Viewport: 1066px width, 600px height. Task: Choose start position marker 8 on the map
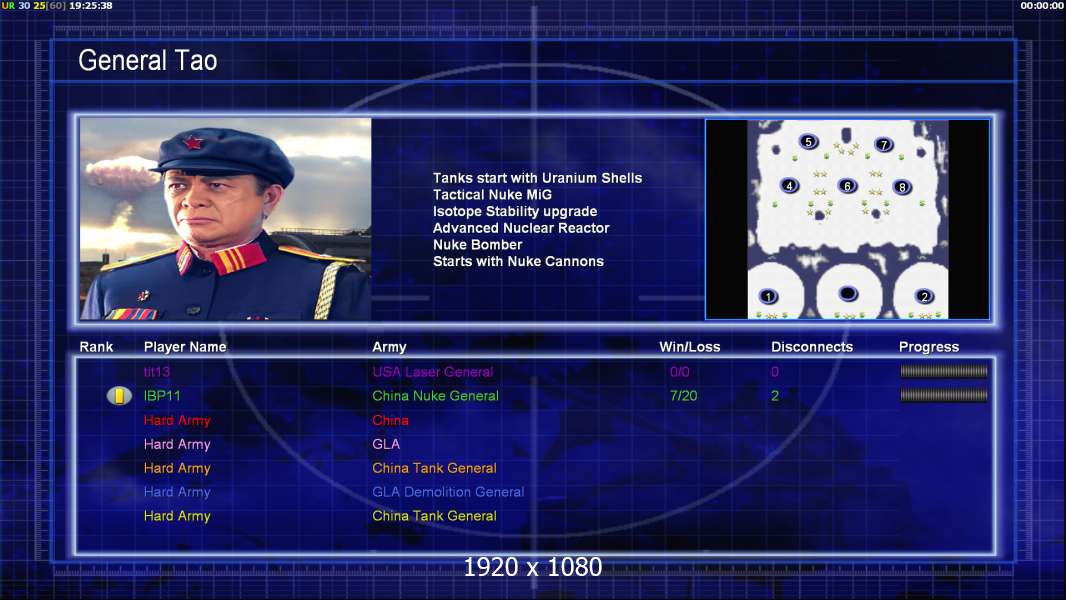tap(902, 187)
